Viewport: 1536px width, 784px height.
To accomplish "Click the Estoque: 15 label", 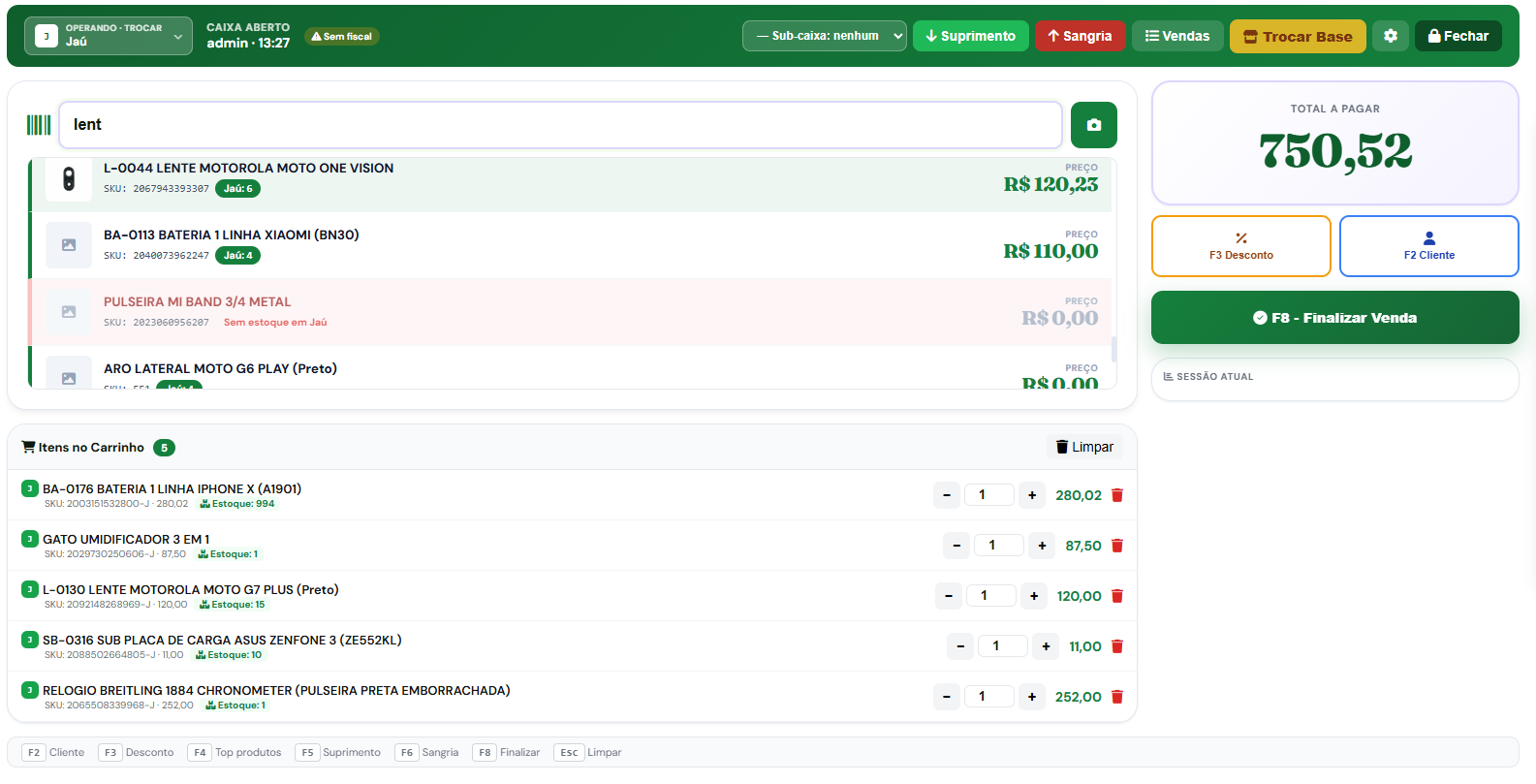I will click(233, 605).
